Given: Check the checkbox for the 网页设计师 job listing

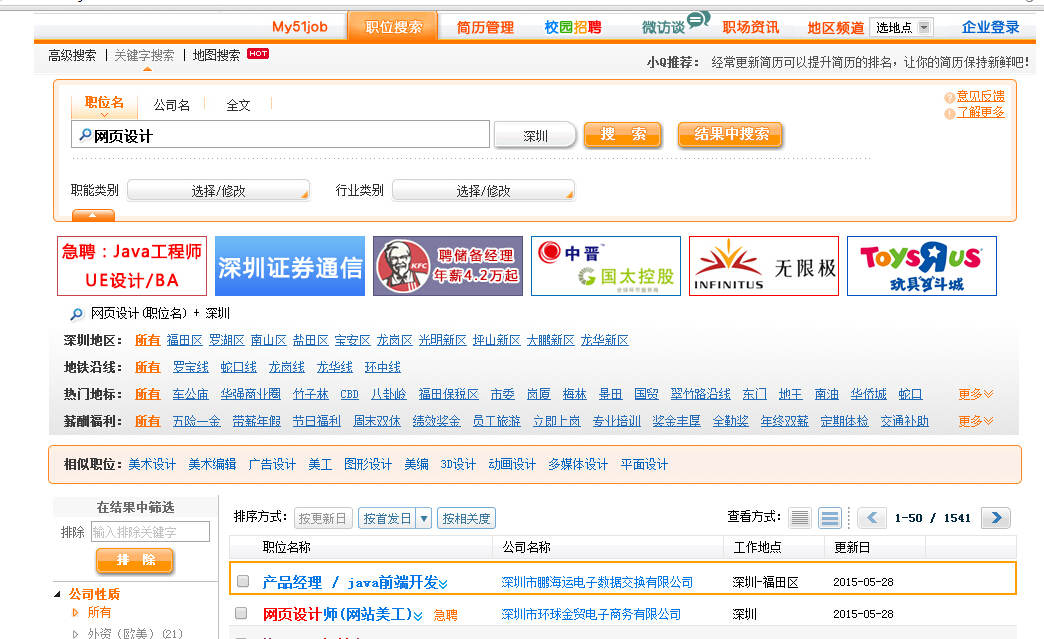Looking at the screenshot, I should (240, 614).
